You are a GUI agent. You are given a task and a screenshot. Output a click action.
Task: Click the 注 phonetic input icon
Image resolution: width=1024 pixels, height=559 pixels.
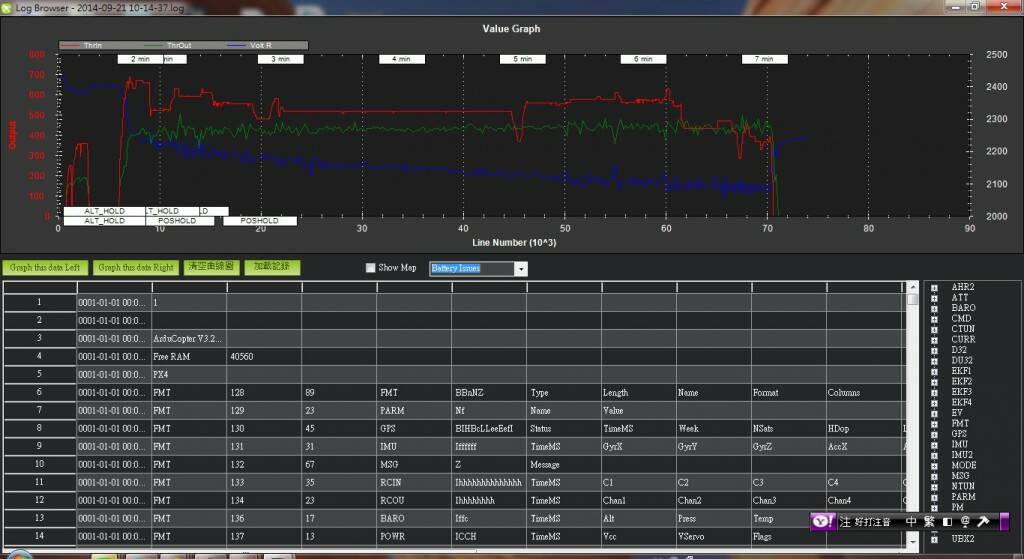[845, 522]
